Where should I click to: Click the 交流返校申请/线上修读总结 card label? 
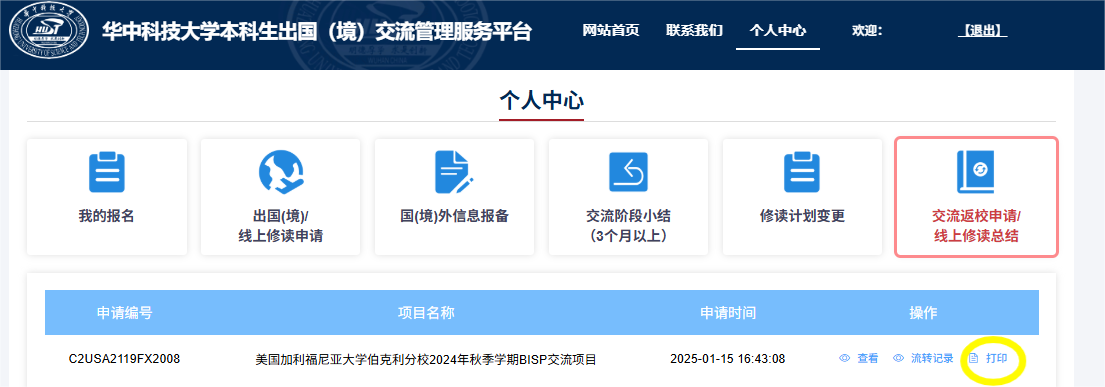pyautogui.click(x=976, y=226)
